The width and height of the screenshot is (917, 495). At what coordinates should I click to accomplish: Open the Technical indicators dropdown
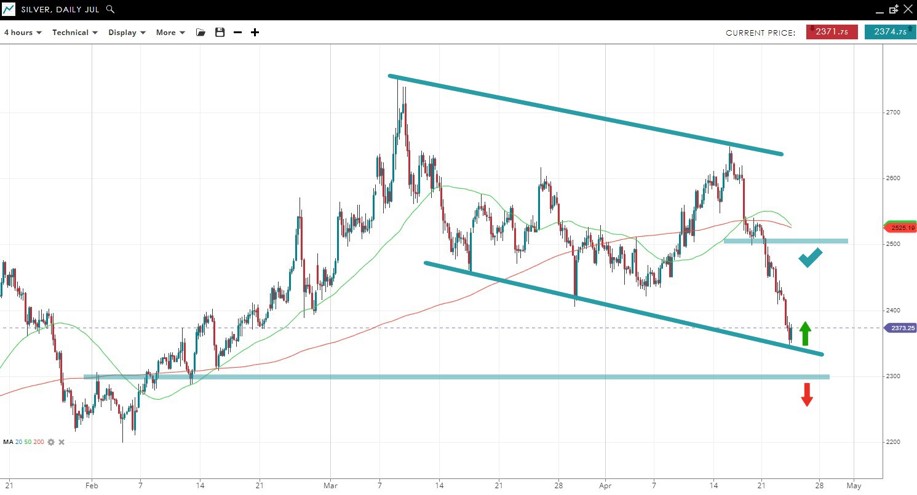pos(75,32)
